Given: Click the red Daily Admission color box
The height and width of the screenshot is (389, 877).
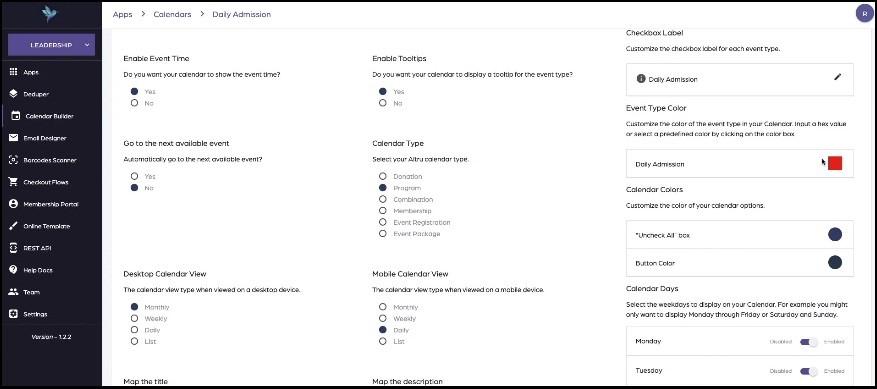Looking at the screenshot, I should [x=835, y=163].
